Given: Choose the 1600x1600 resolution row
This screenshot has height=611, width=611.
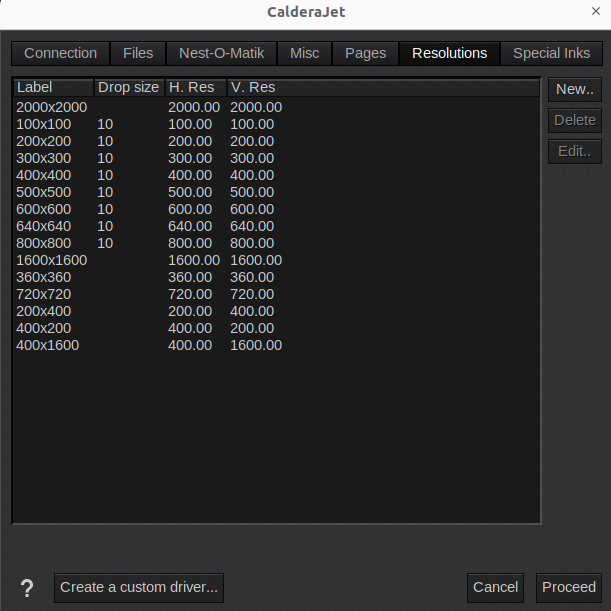Looking at the screenshot, I should point(52,260).
